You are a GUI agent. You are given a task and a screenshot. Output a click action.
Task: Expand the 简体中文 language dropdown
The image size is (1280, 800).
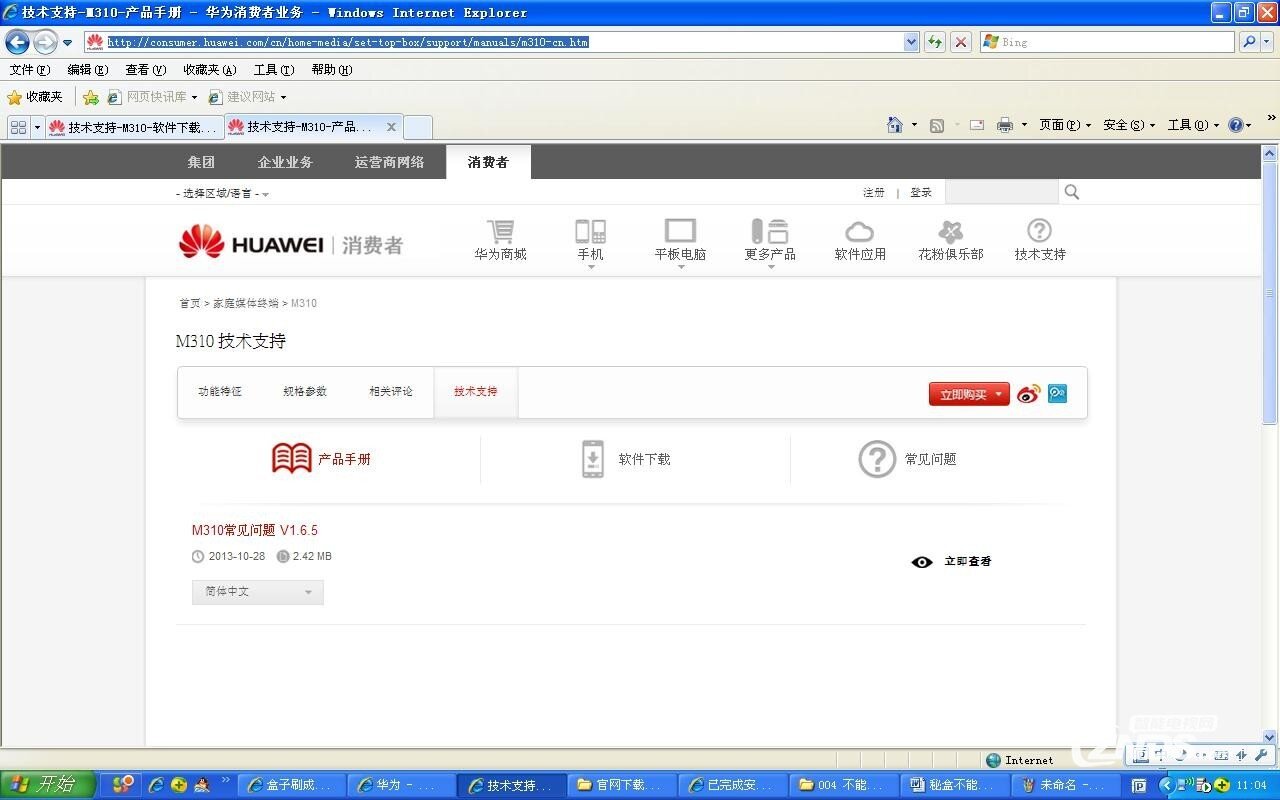click(x=258, y=592)
